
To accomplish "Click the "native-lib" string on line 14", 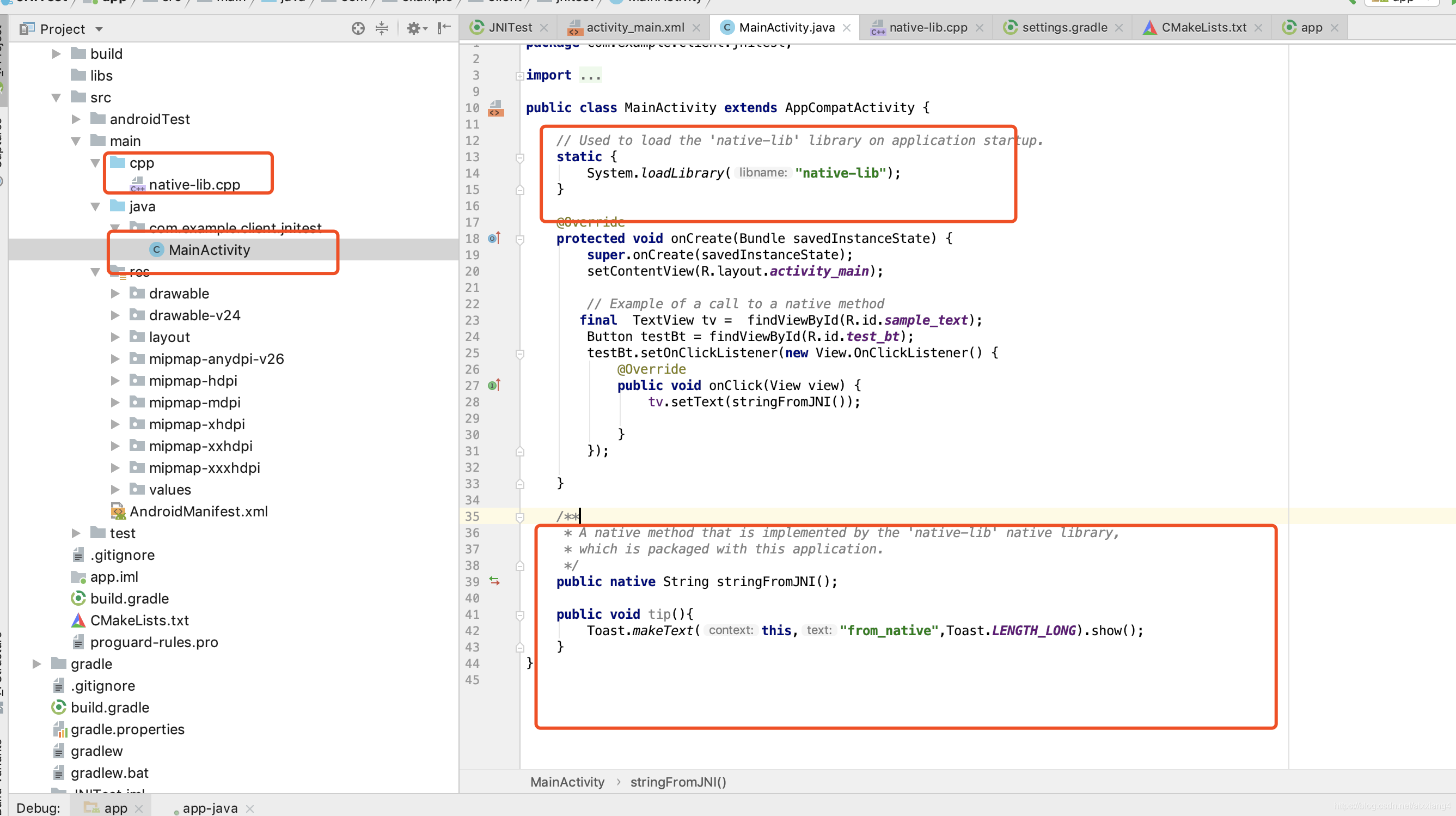I will [x=841, y=173].
